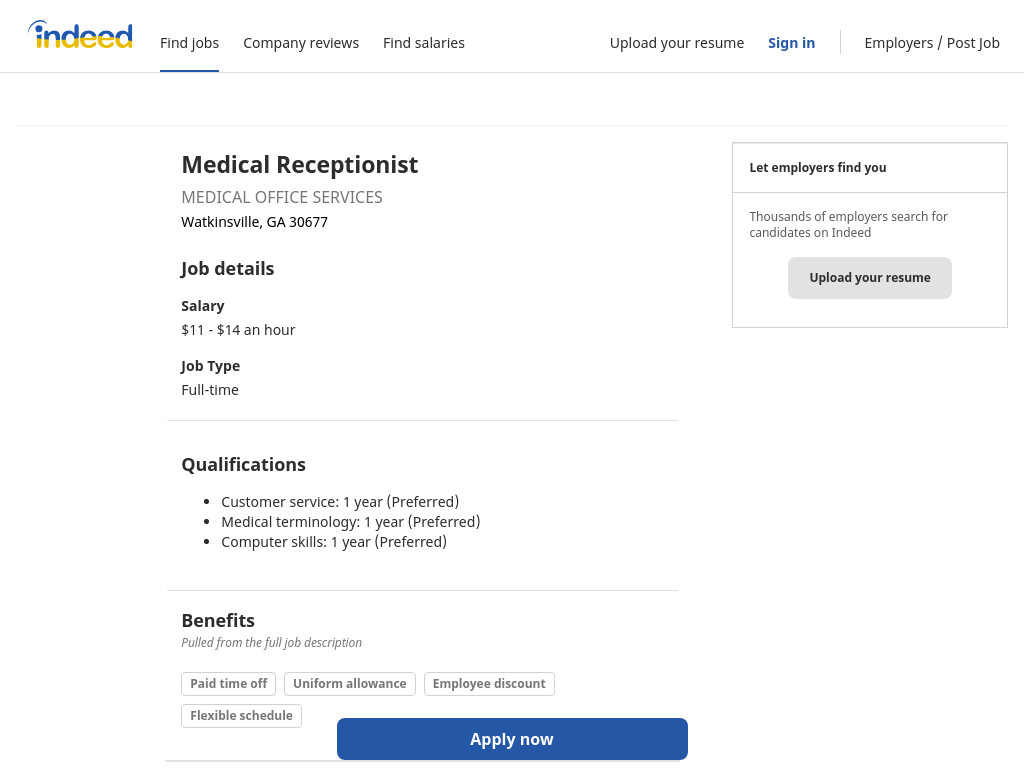Image resolution: width=1024 pixels, height=768 pixels.
Task: Open Find salaries page
Action: (424, 43)
